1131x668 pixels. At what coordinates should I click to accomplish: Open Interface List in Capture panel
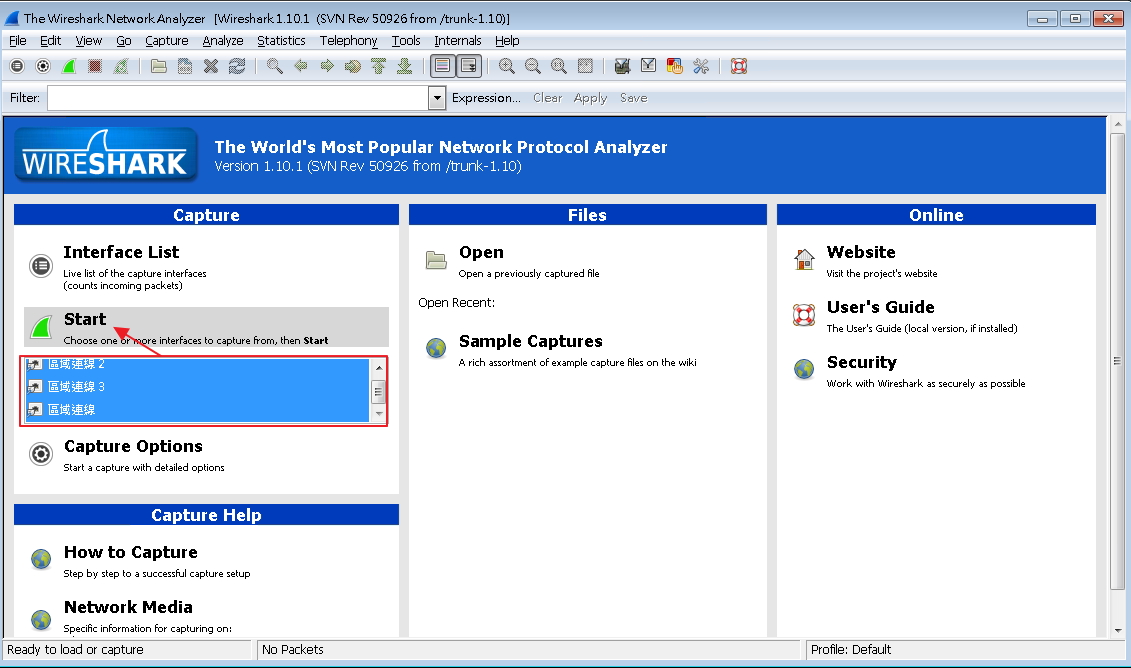[120, 252]
